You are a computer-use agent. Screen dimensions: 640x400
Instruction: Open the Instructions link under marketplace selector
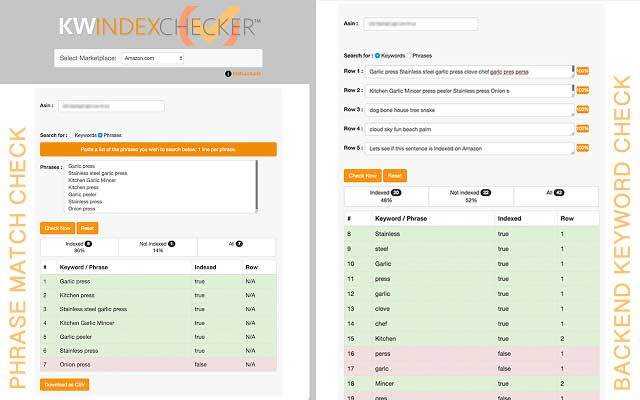[x=247, y=74]
